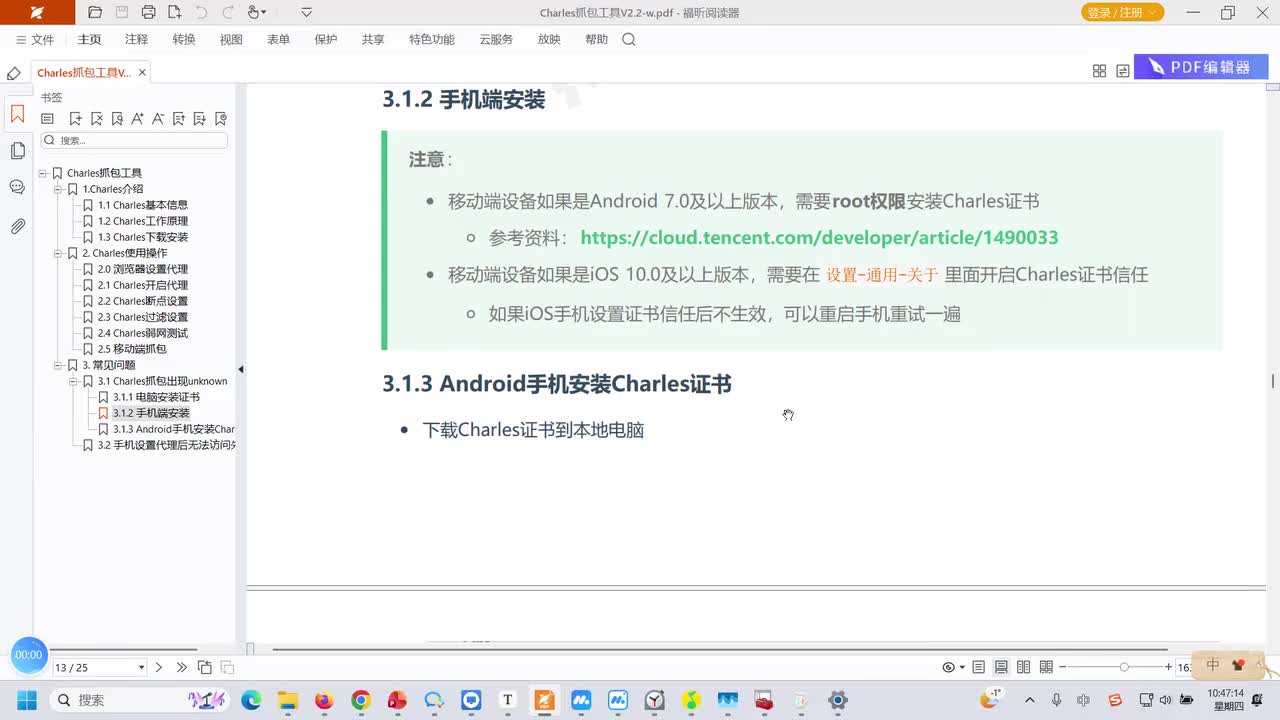Click the Windows Start button
The height and width of the screenshot is (720, 1280).
(26, 700)
